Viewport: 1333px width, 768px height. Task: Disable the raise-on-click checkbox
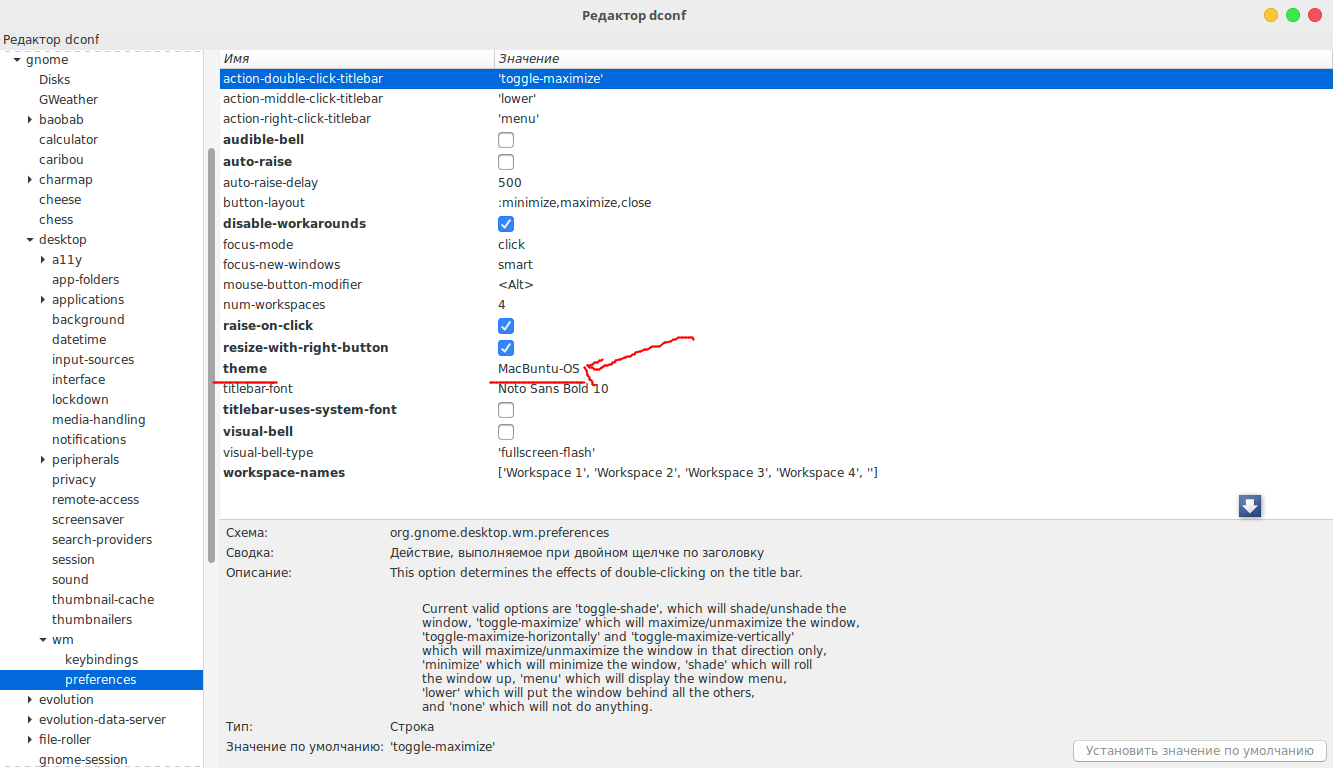pyautogui.click(x=506, y=326)
